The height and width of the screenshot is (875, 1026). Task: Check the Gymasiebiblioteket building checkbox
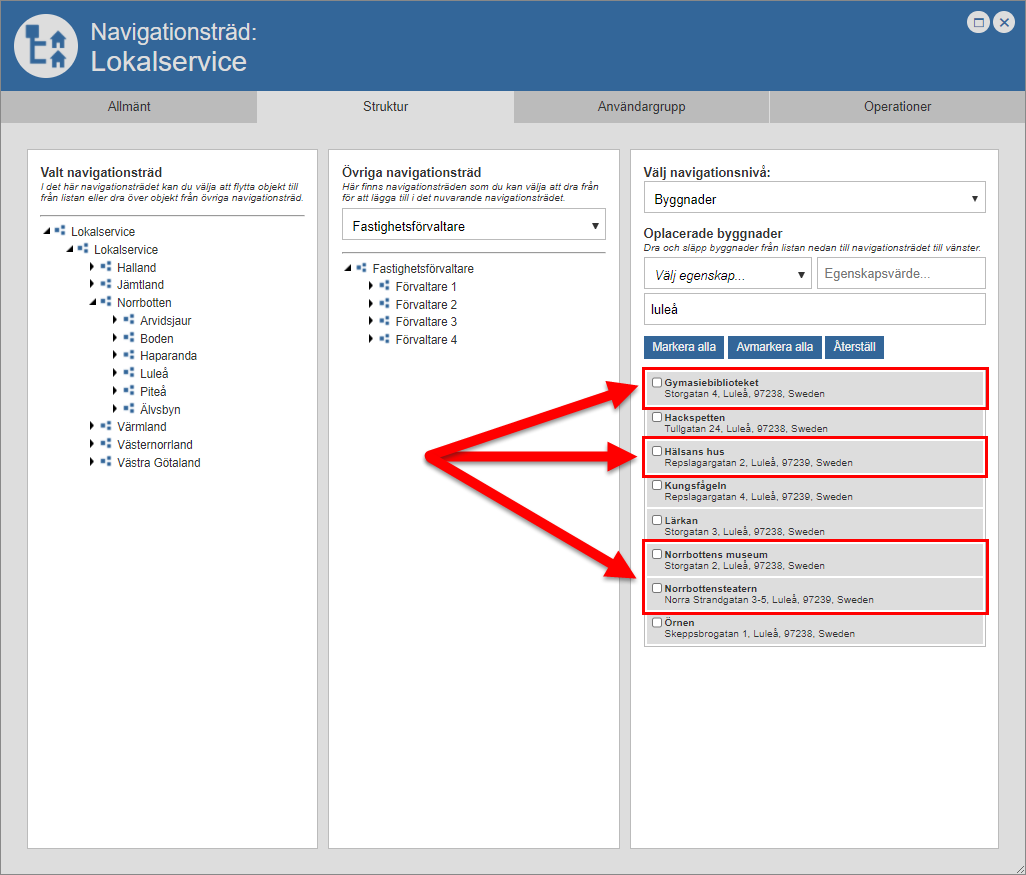pos(657,382)
